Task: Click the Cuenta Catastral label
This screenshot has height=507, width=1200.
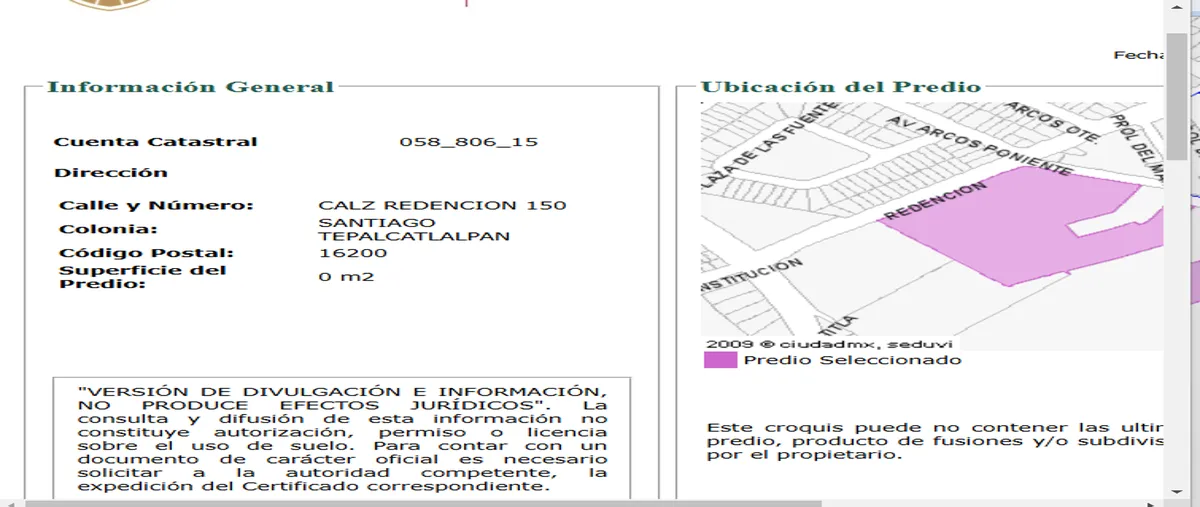Action: point(155,141)
